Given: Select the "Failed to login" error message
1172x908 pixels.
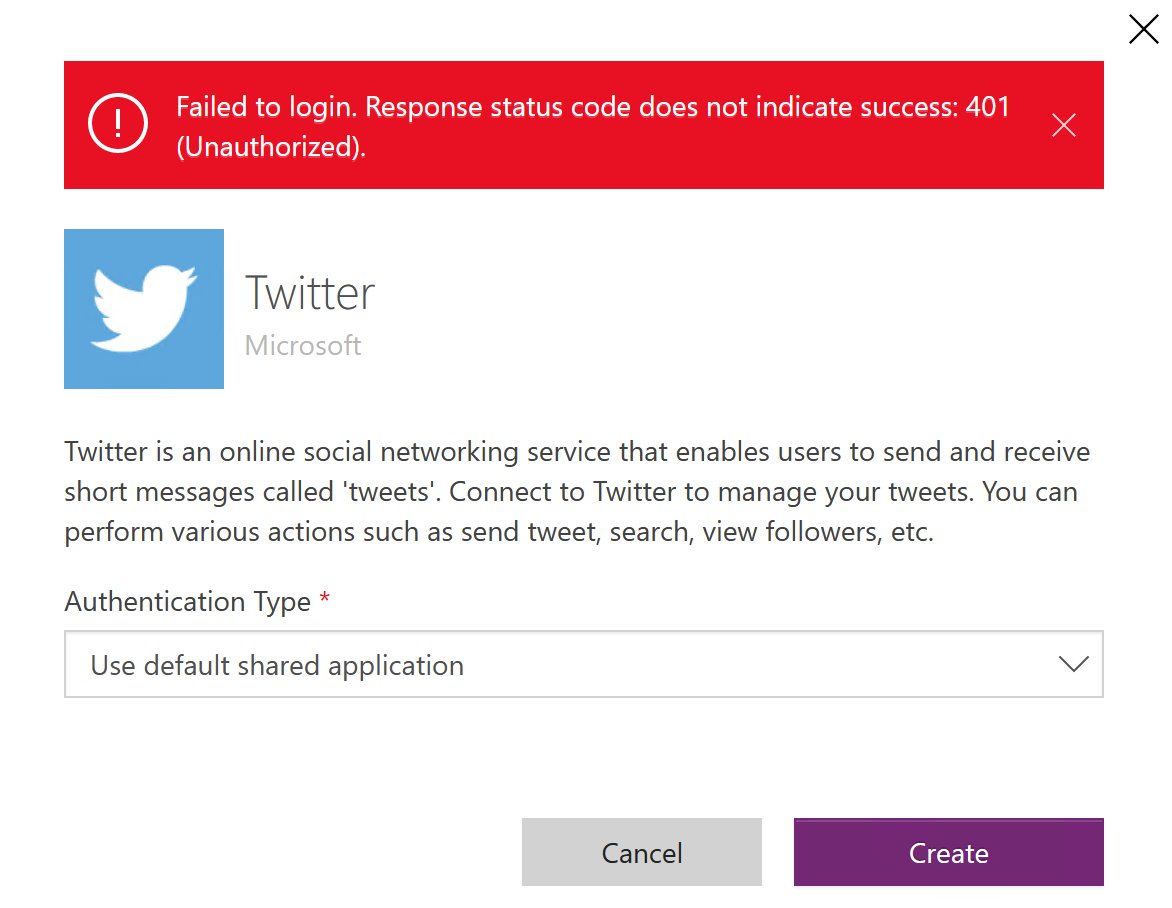Looking at the screenshot, I should pos(593,126).
